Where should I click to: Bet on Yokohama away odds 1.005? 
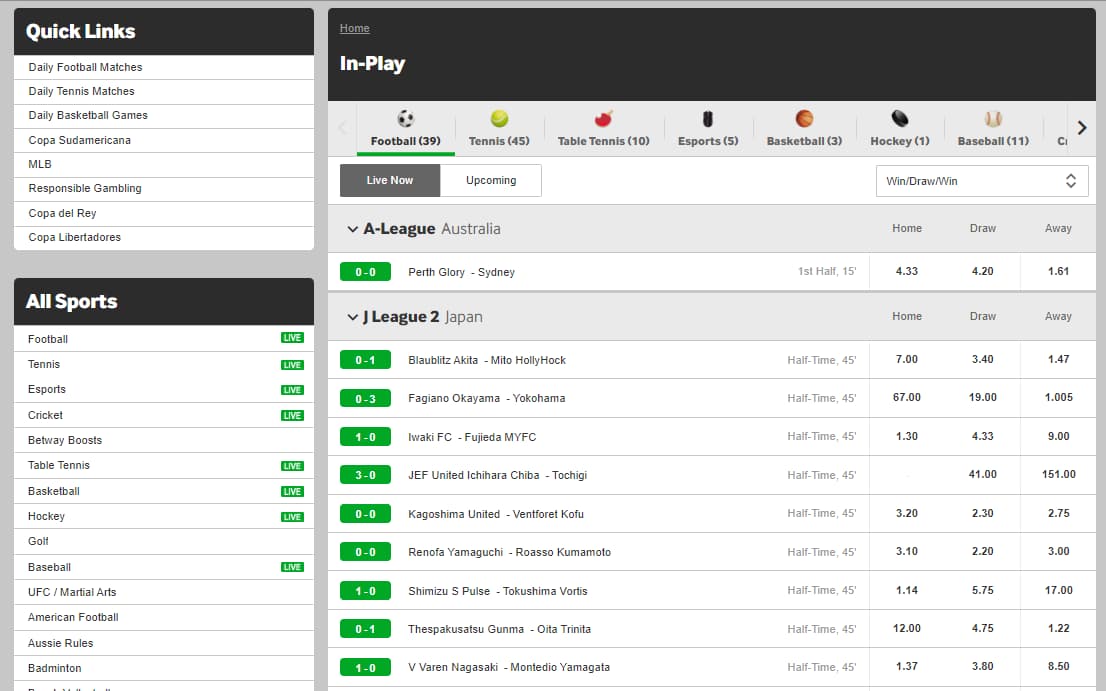1058,398
